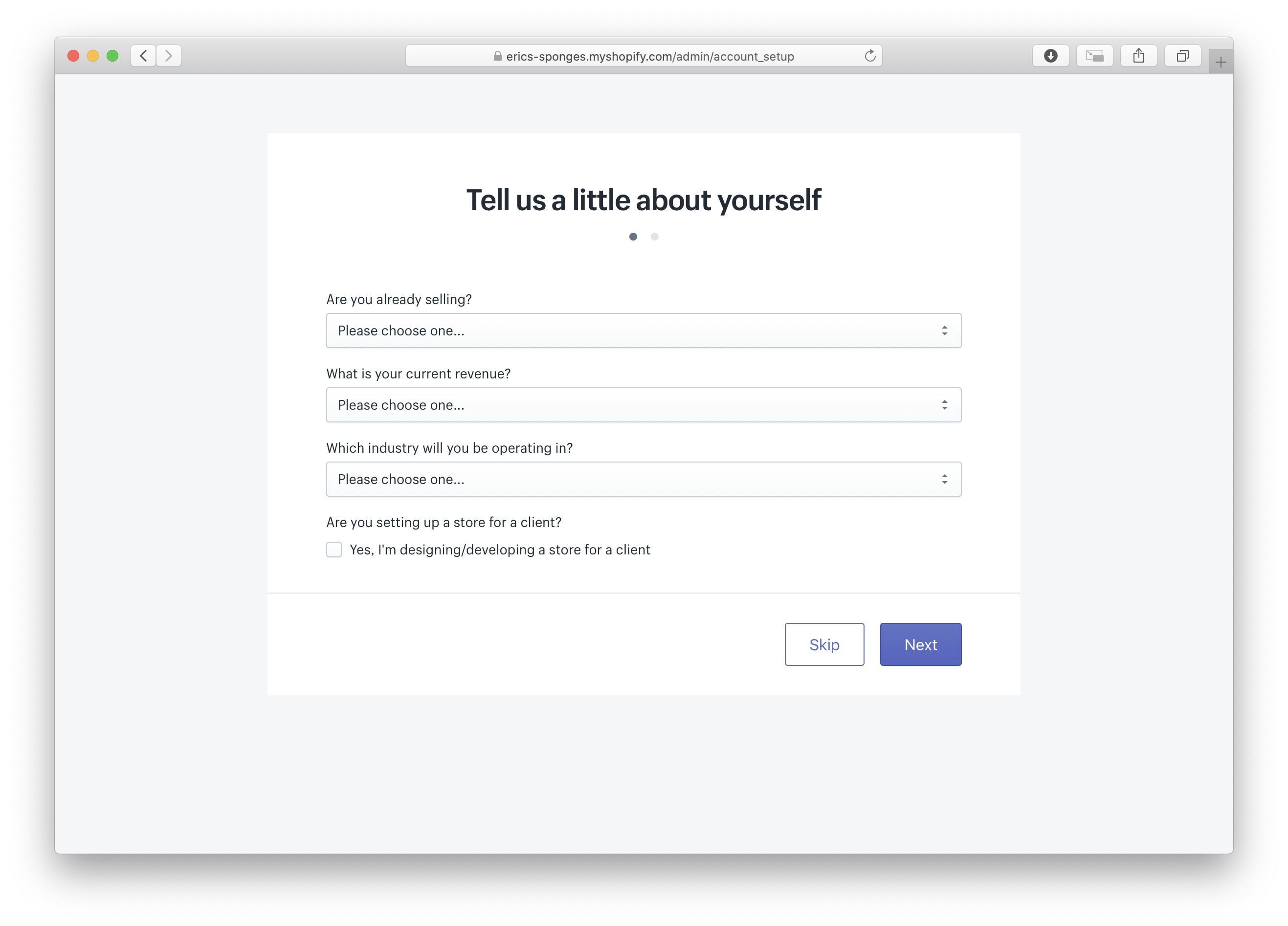1288x926 pixels.
Task: Open a new tab with plus icon
Action: 1221,62
